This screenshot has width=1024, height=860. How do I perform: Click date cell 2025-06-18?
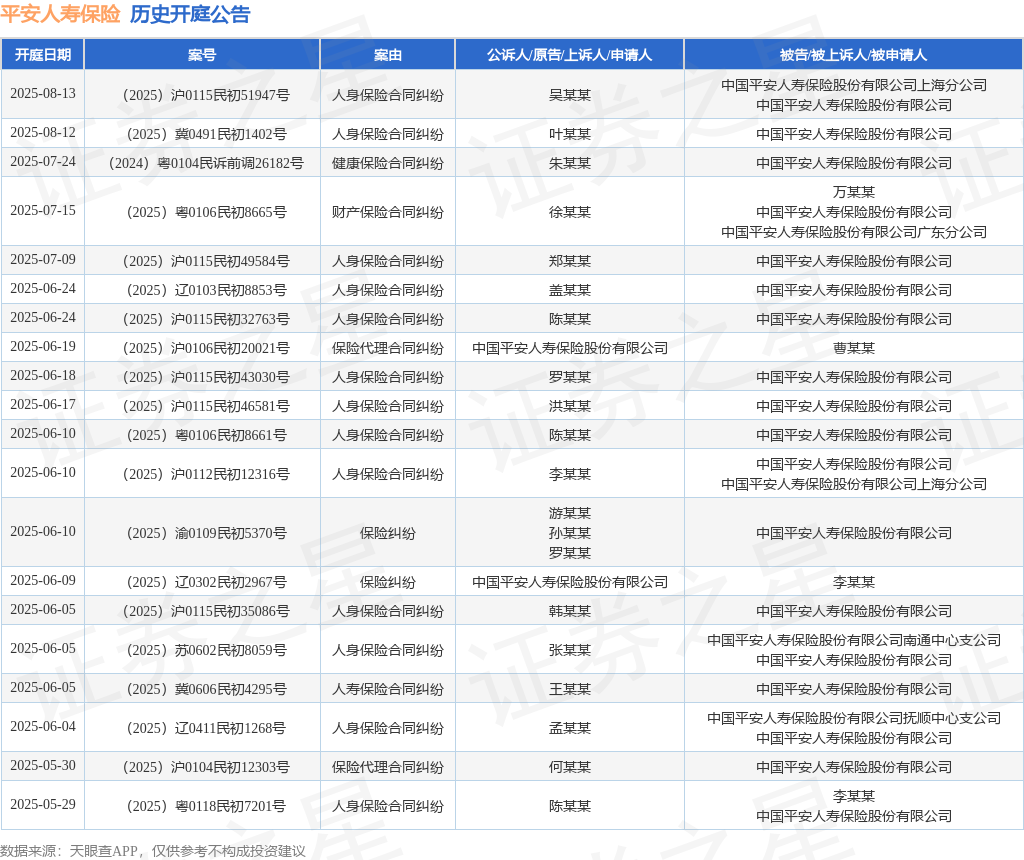(43, 375)
